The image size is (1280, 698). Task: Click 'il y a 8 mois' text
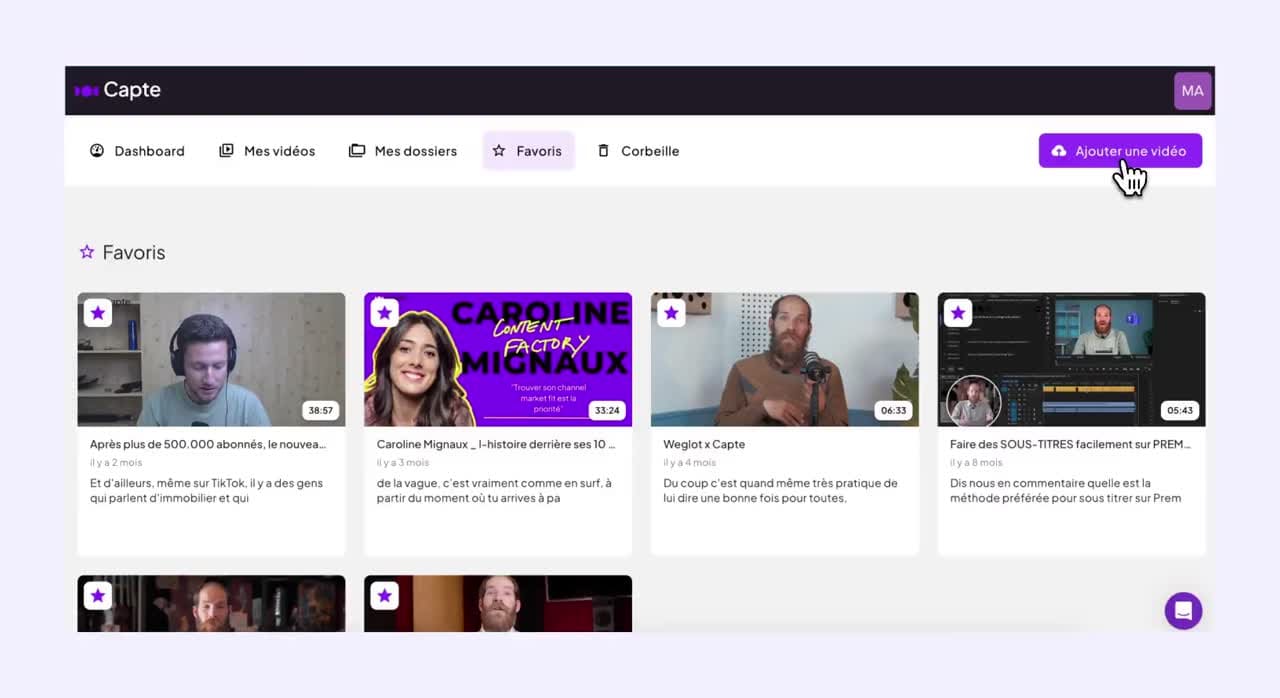[x=977, y=463]
